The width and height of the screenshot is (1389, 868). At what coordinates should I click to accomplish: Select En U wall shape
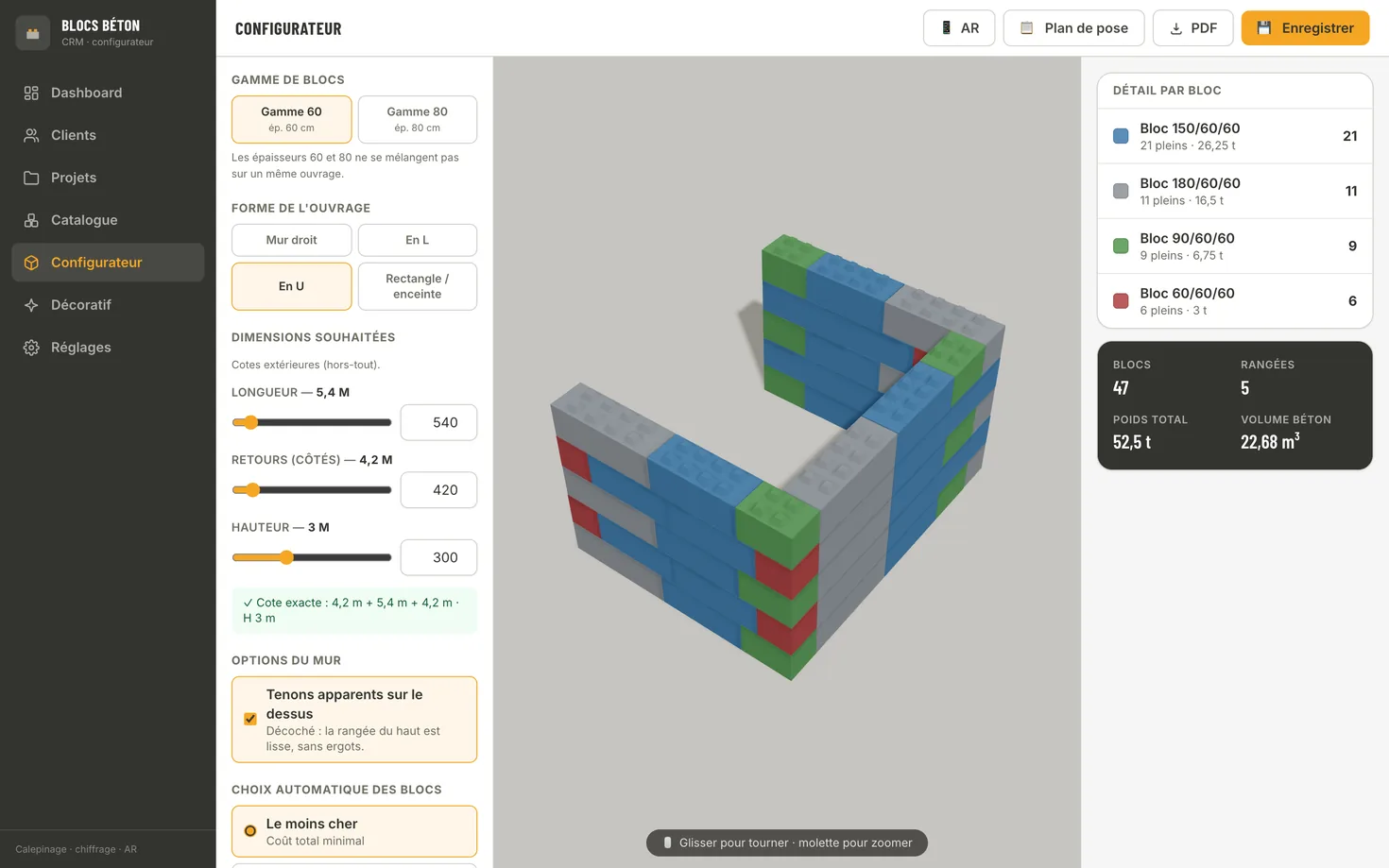coord(291,286)
